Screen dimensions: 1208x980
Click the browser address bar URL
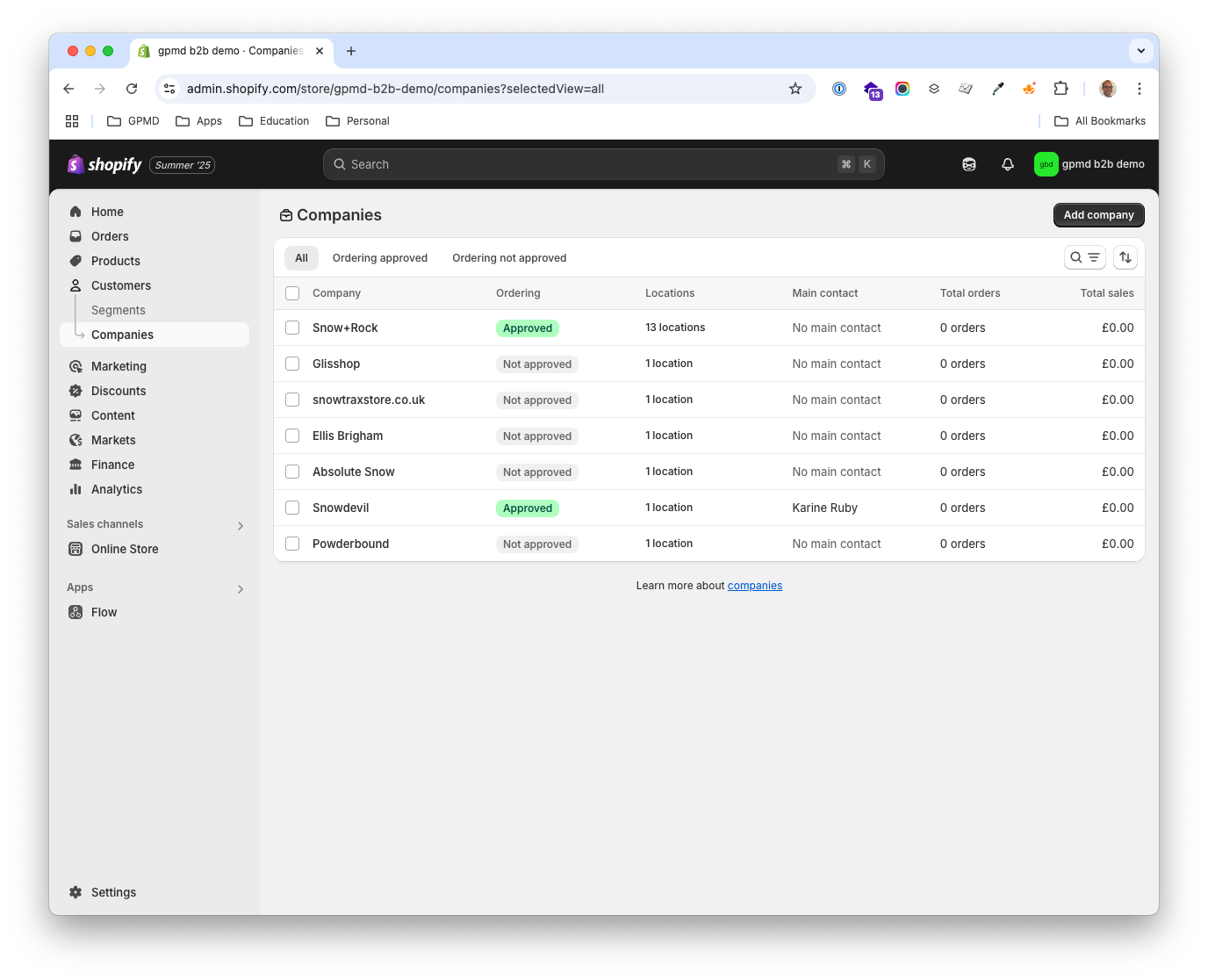coord(395,89)
